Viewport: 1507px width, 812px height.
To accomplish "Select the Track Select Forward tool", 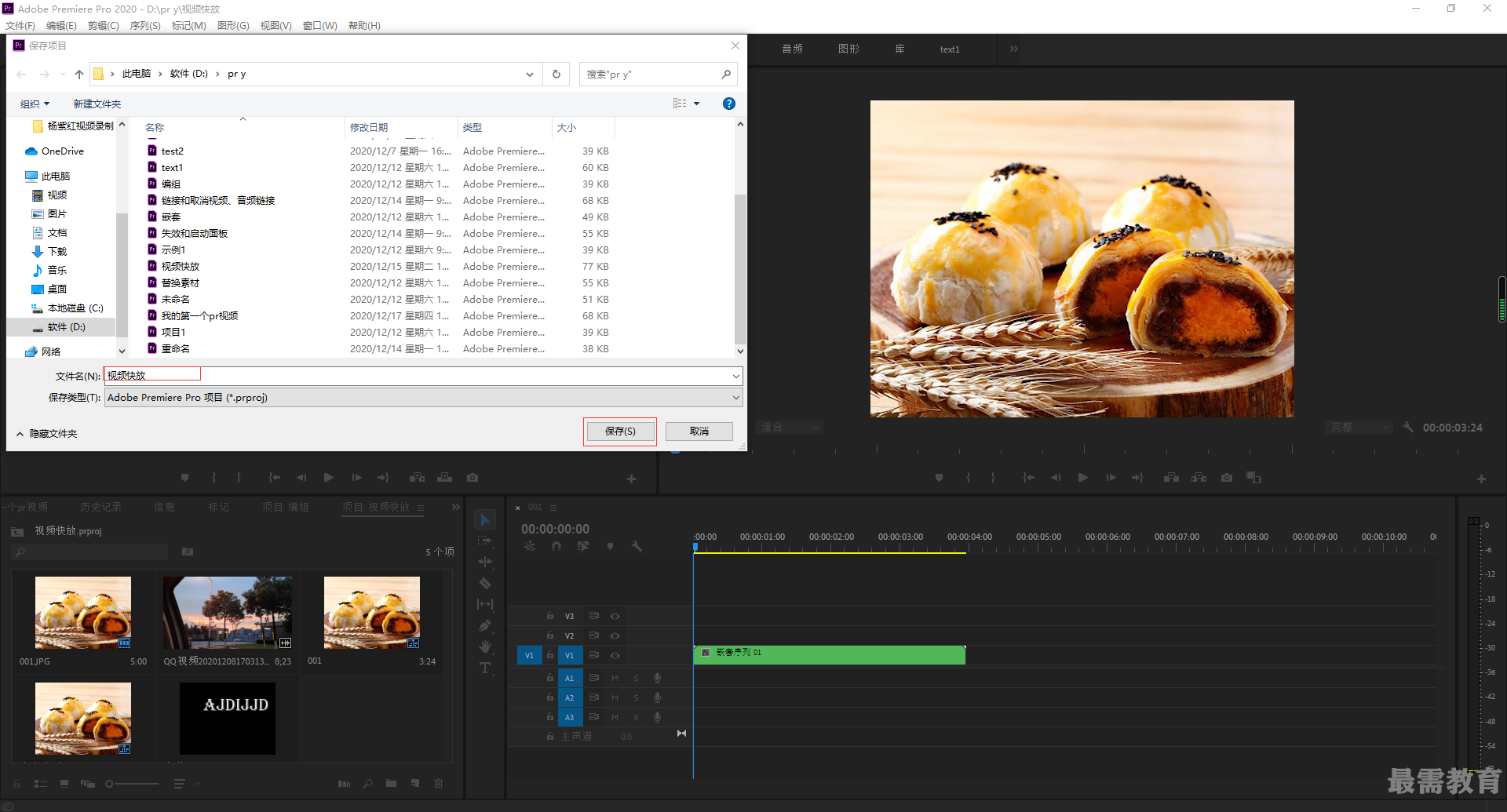I will point(485,541).
